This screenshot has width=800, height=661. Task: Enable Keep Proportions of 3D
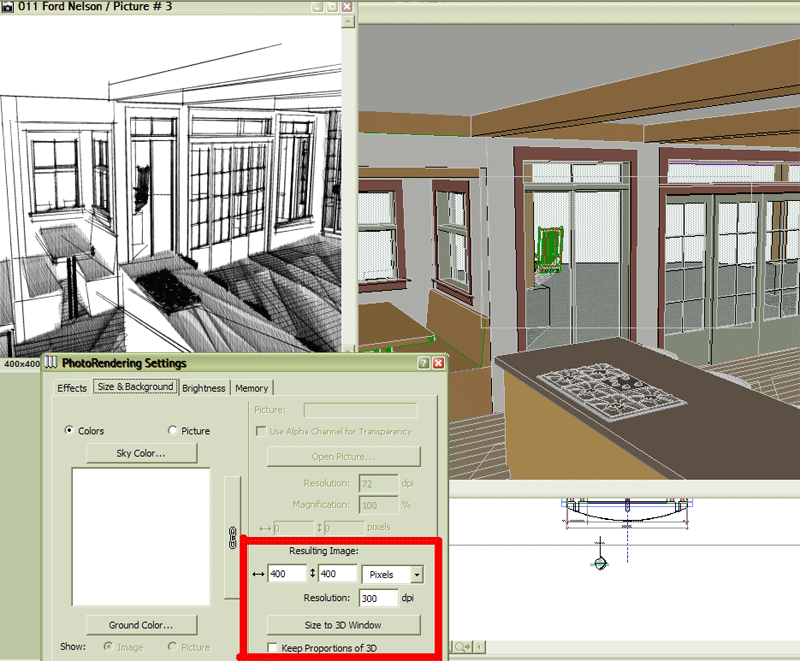point(271,648)
